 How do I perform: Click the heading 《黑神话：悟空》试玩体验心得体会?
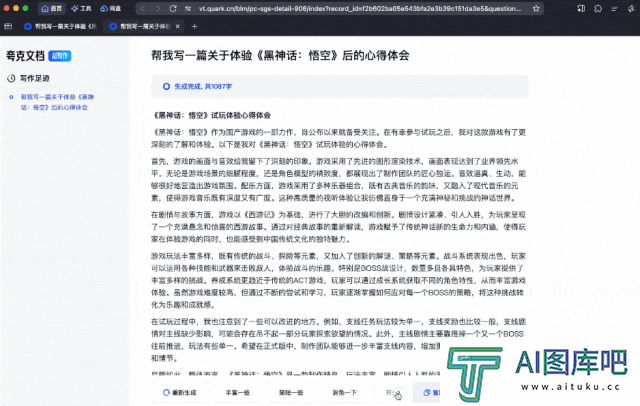211,115
